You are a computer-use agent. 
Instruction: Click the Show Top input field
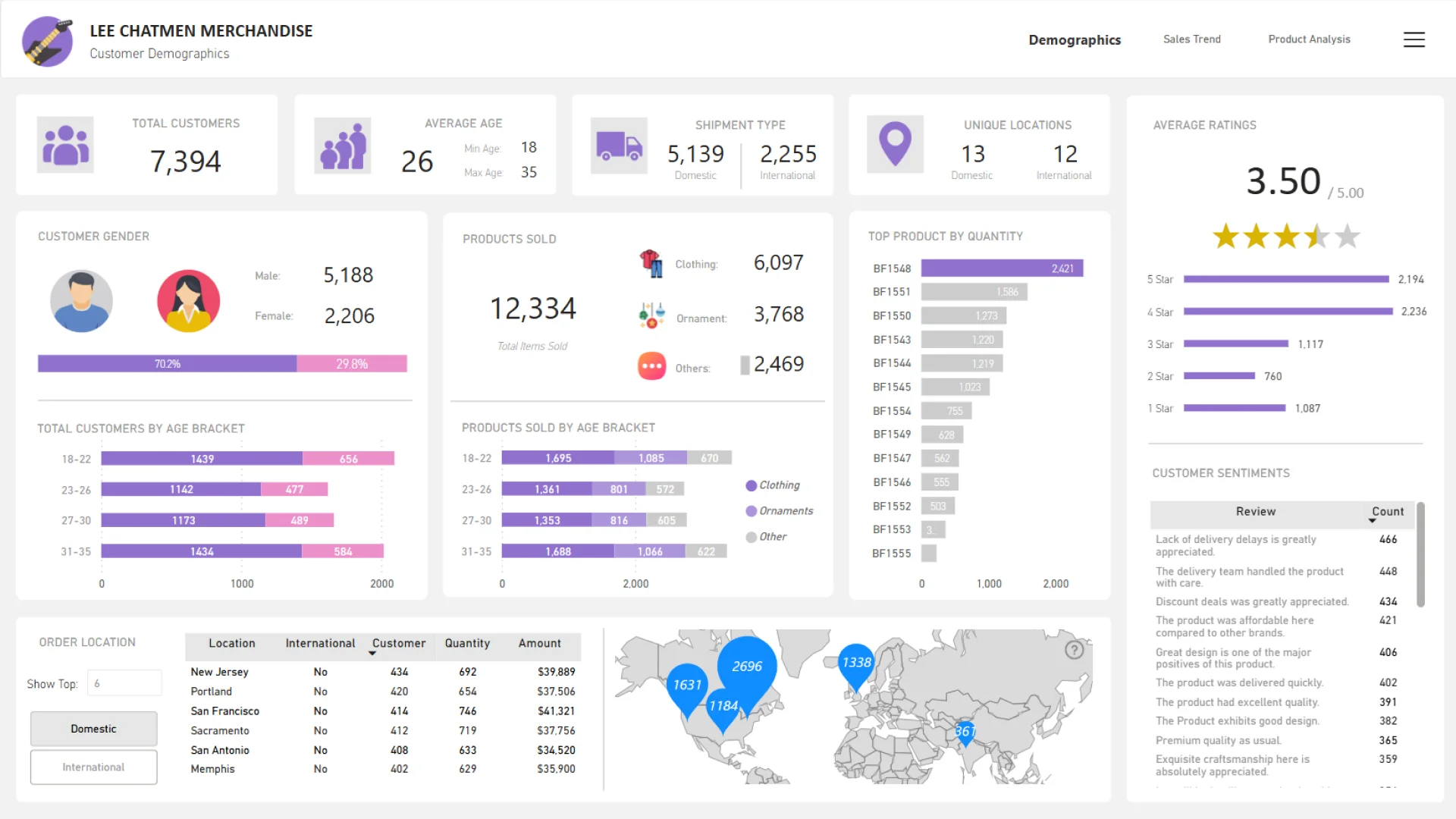(x=124, y=683)
